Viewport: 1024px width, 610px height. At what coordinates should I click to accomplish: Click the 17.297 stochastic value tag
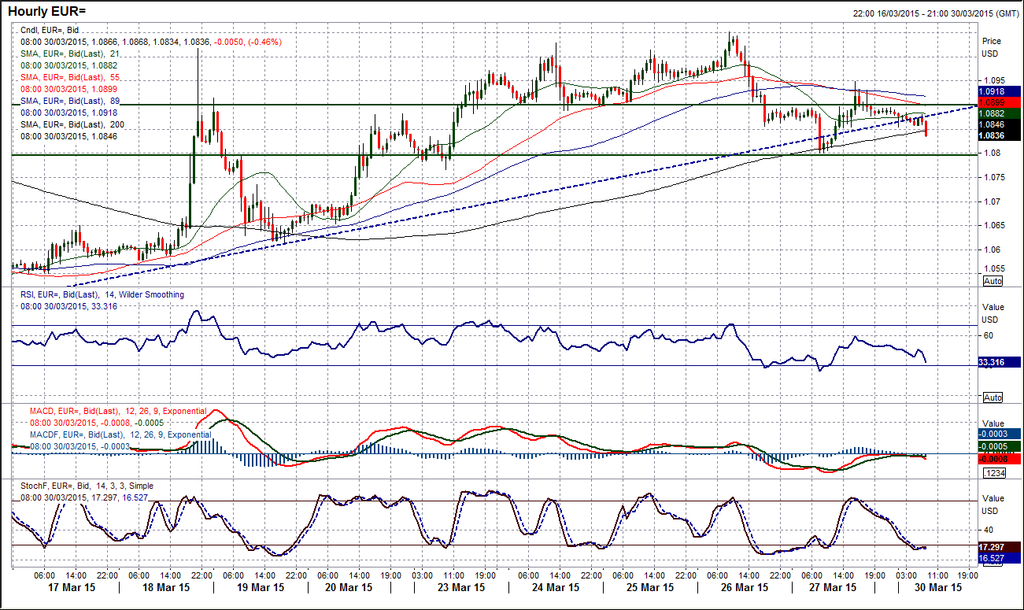click(x=999, y=547)
